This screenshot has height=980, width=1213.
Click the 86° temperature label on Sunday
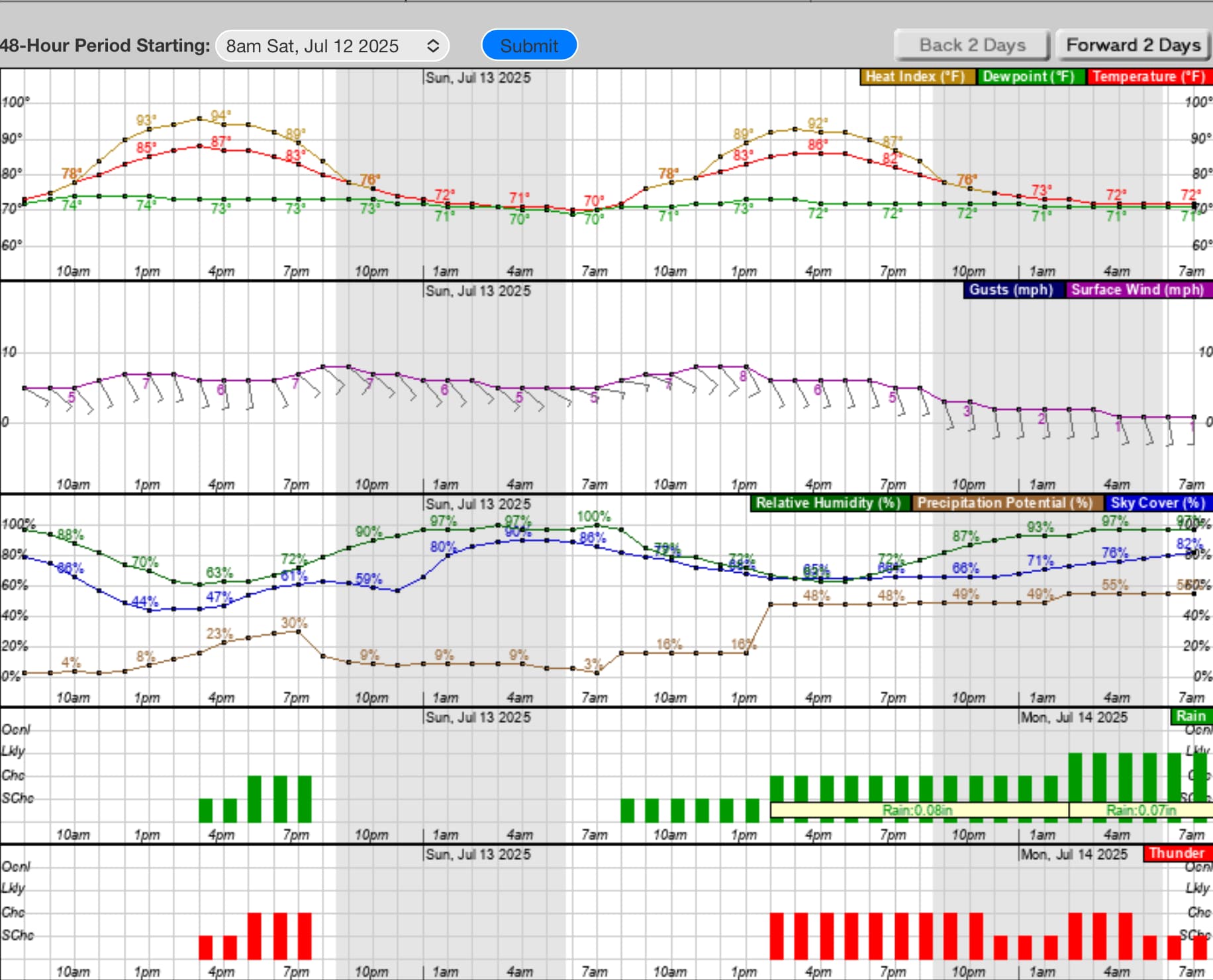pyautogui.click(x=818, y=144)
